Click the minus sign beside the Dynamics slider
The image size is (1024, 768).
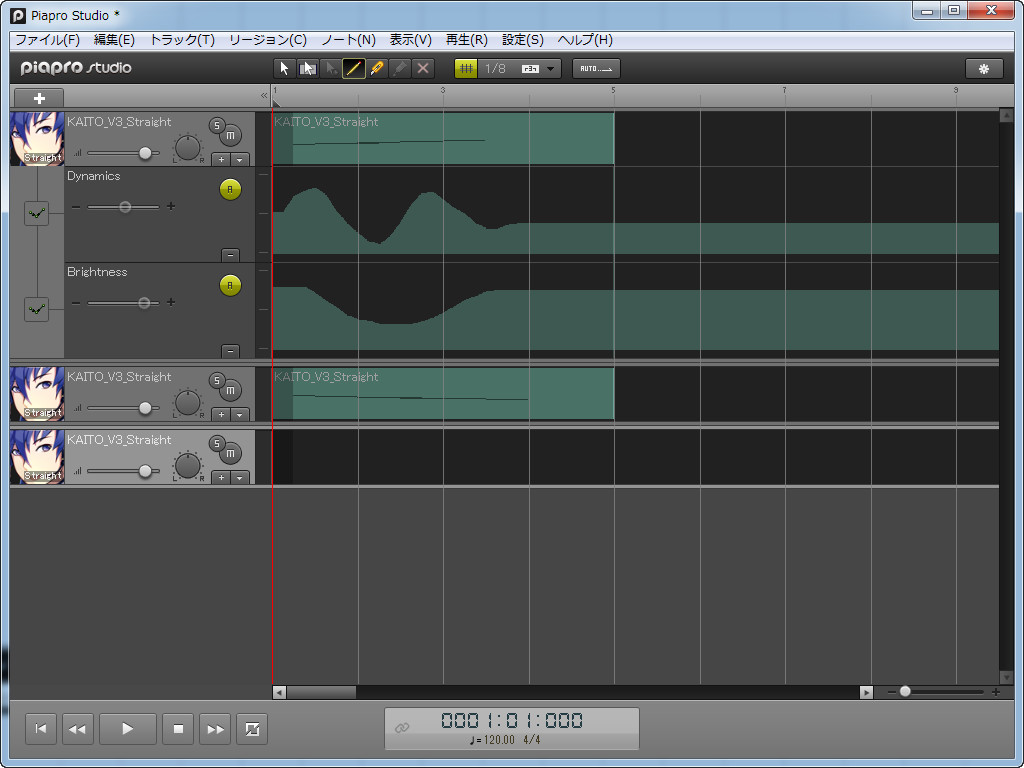76,207
